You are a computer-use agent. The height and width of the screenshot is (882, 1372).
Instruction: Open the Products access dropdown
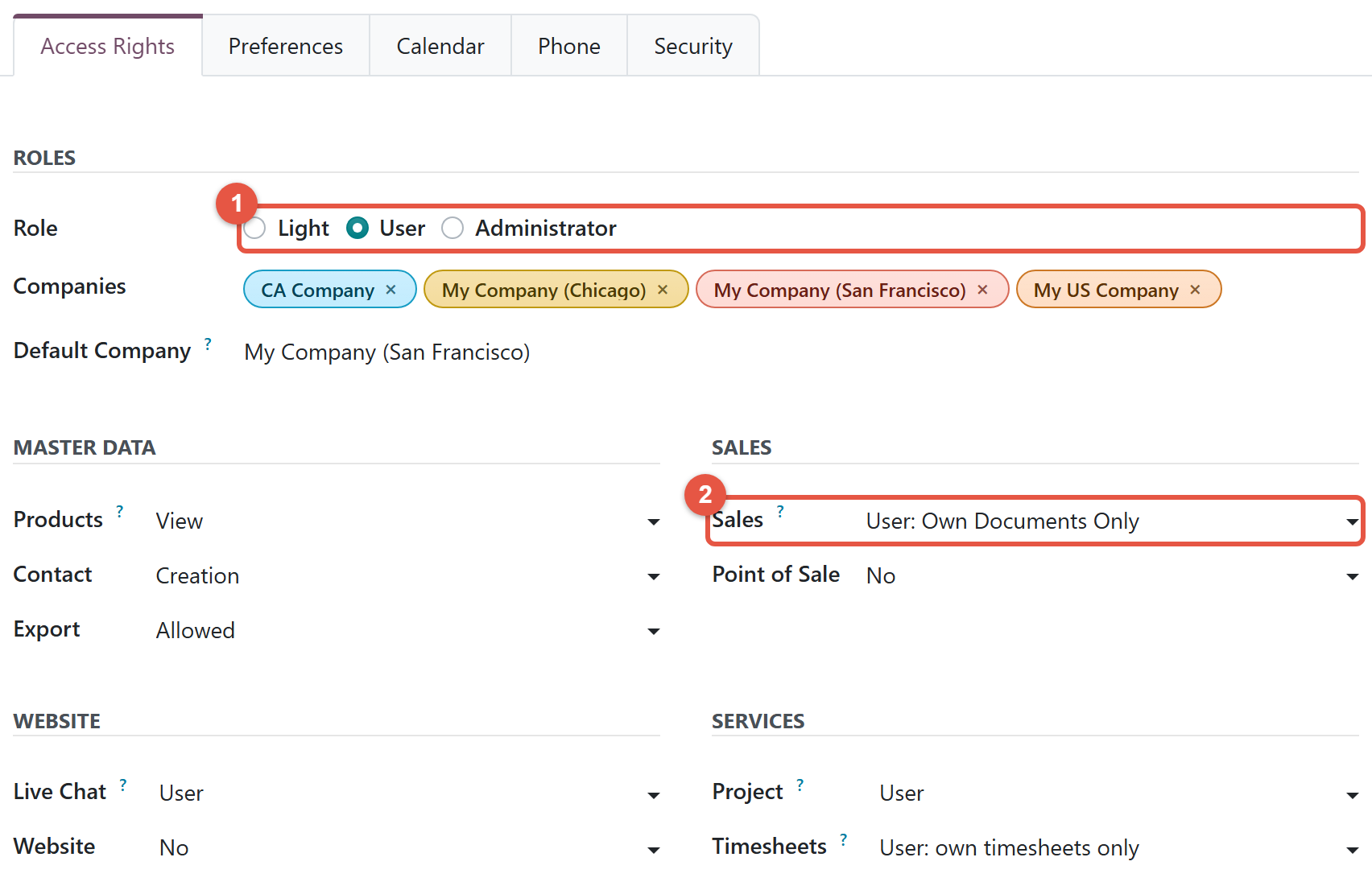[408, 521]
